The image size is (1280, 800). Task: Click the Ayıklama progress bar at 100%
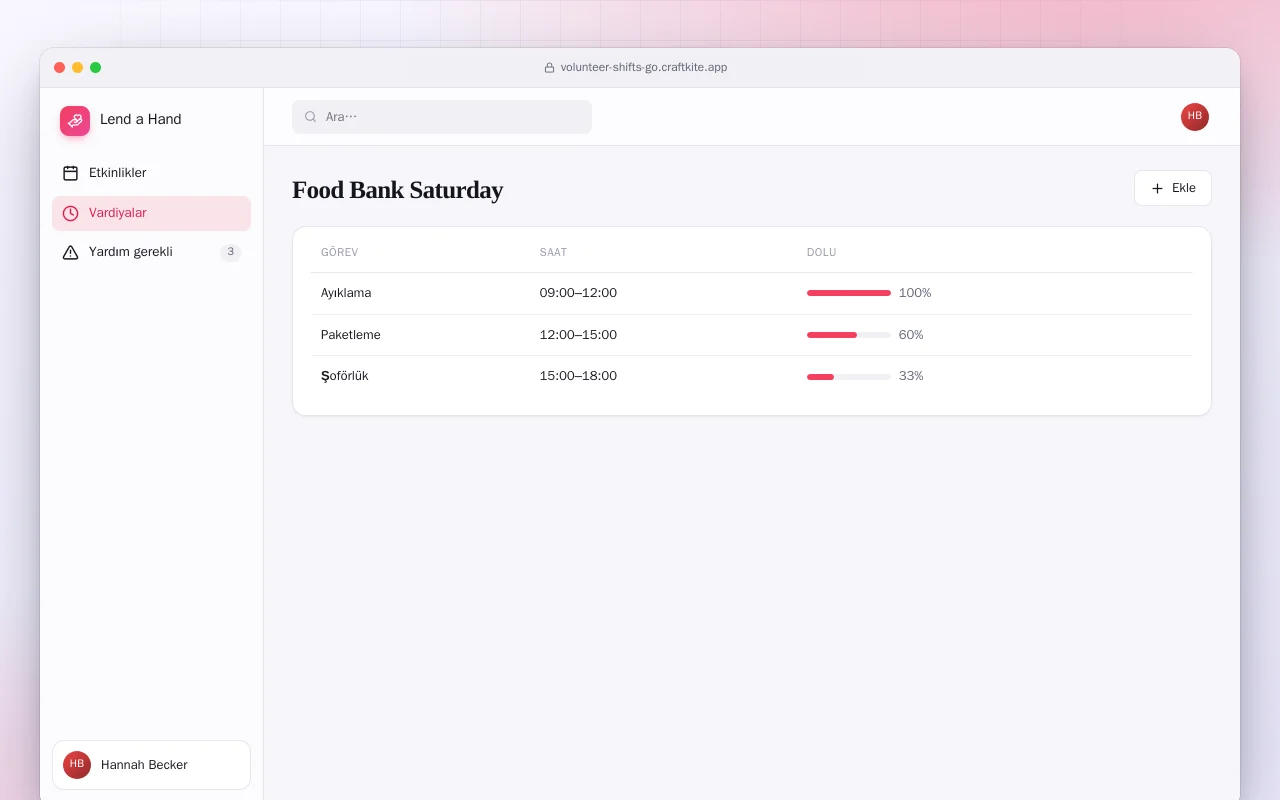[x=849, y=293]
